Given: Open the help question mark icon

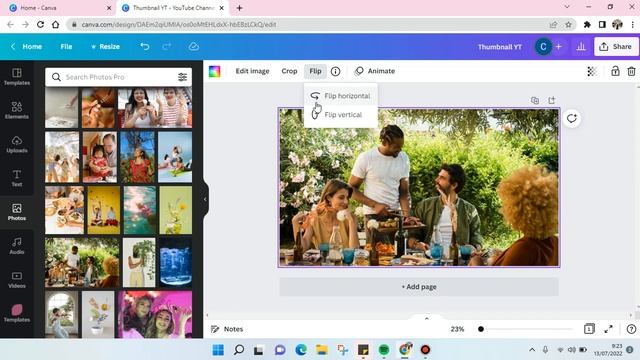Looking at the screenshot, I should [x=631, y=329].
